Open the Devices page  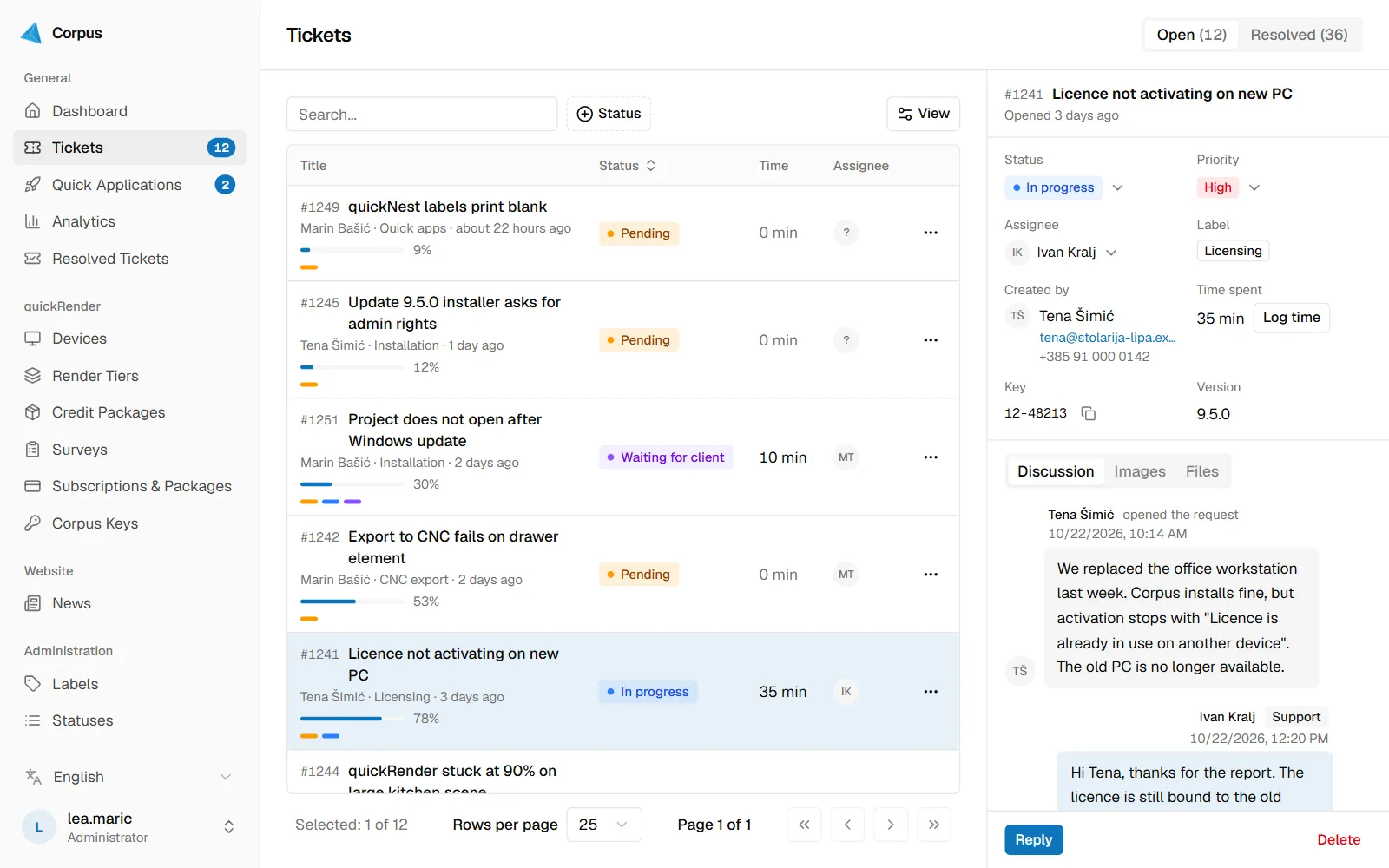click(129, 339)
